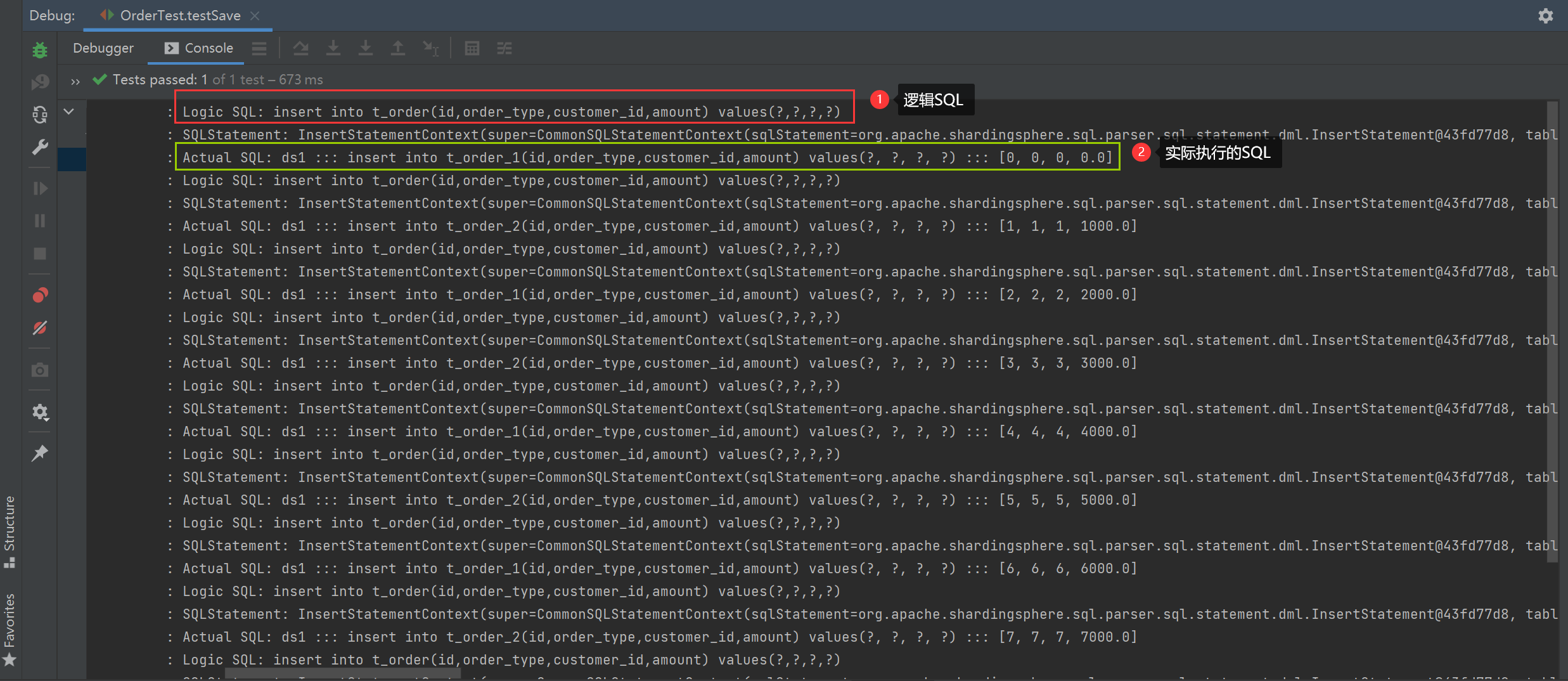Toggle auto-test rerun icon in the left sidebar
The image size is (1568, 681).
[40, 114]
